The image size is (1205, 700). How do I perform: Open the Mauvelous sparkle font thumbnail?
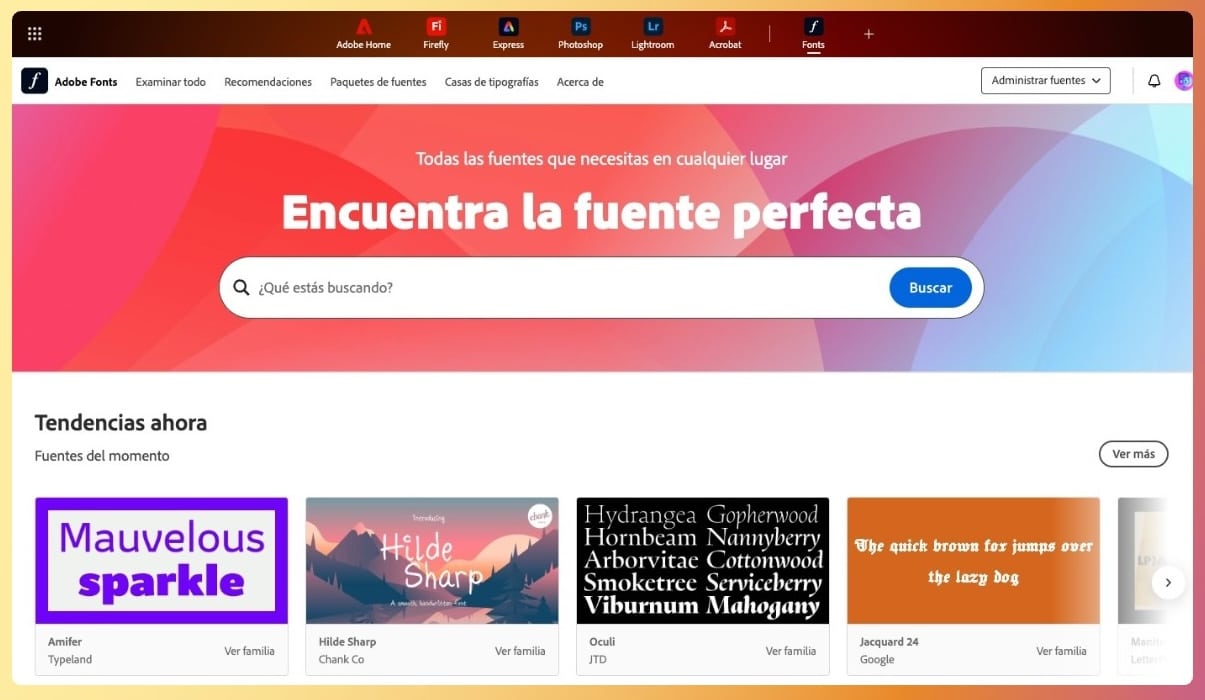(161, 561)
